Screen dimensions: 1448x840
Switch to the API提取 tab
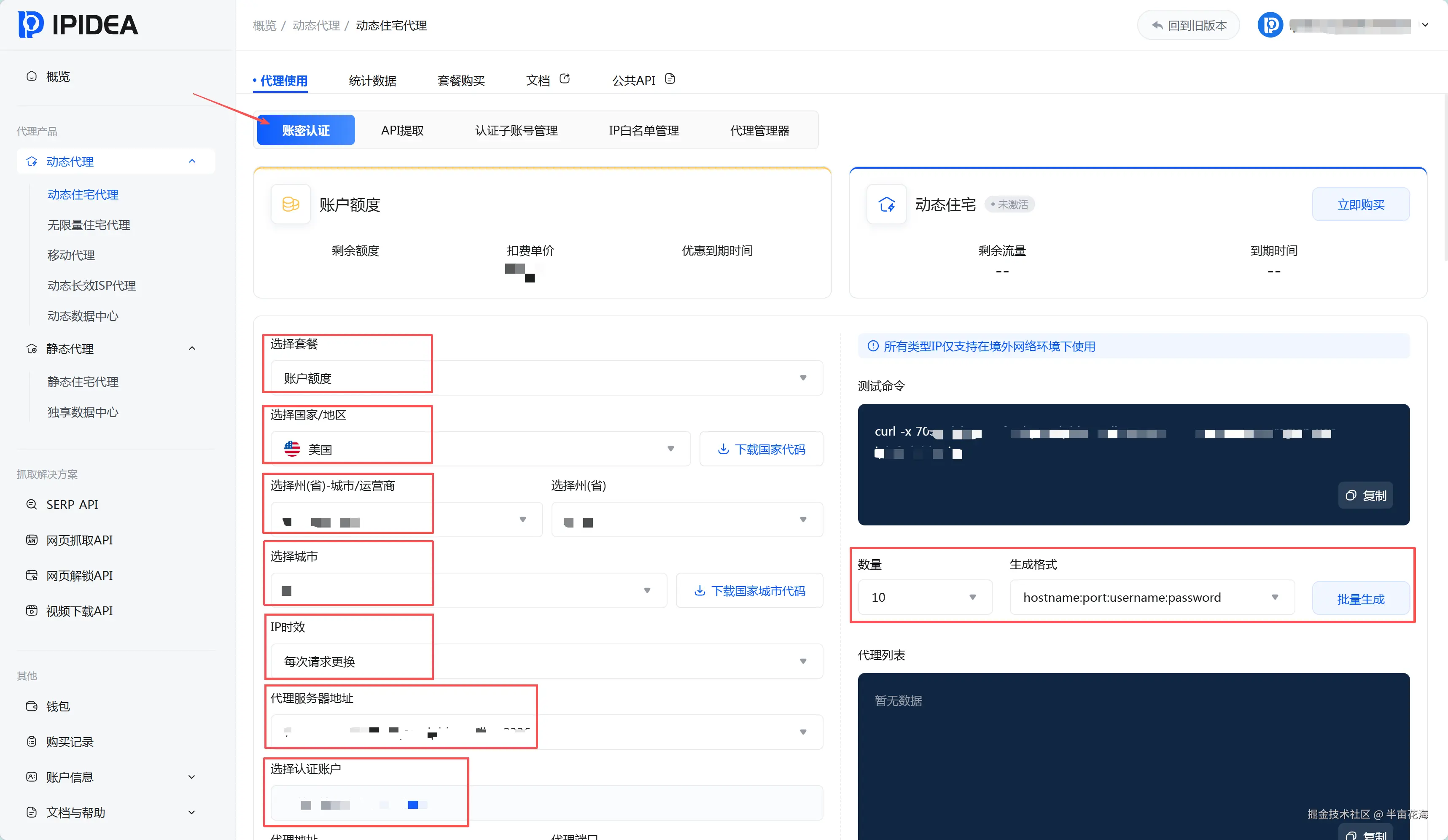click(x=402, y=130)
